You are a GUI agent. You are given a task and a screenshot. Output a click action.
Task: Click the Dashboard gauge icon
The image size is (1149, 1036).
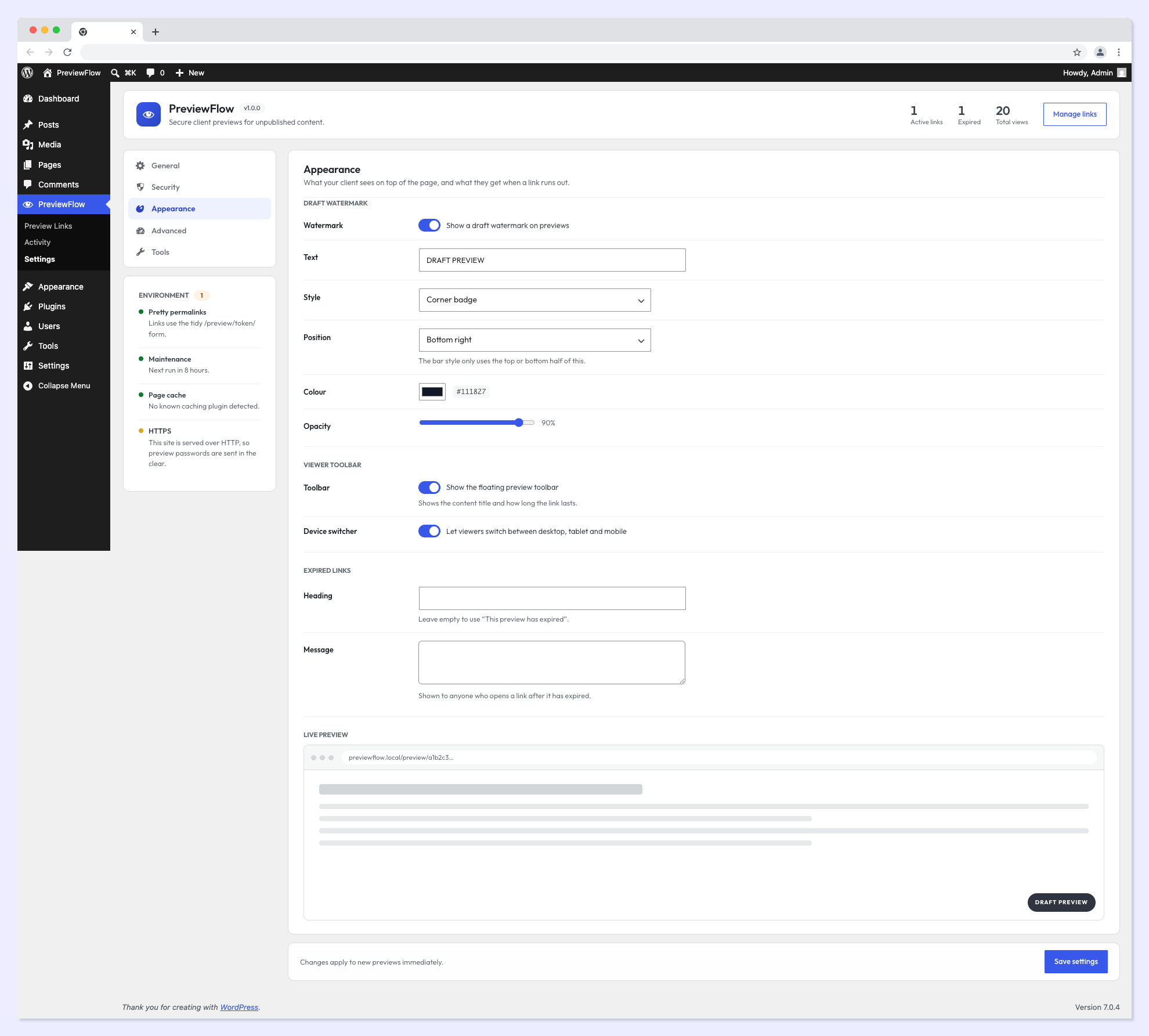[28, 99]
